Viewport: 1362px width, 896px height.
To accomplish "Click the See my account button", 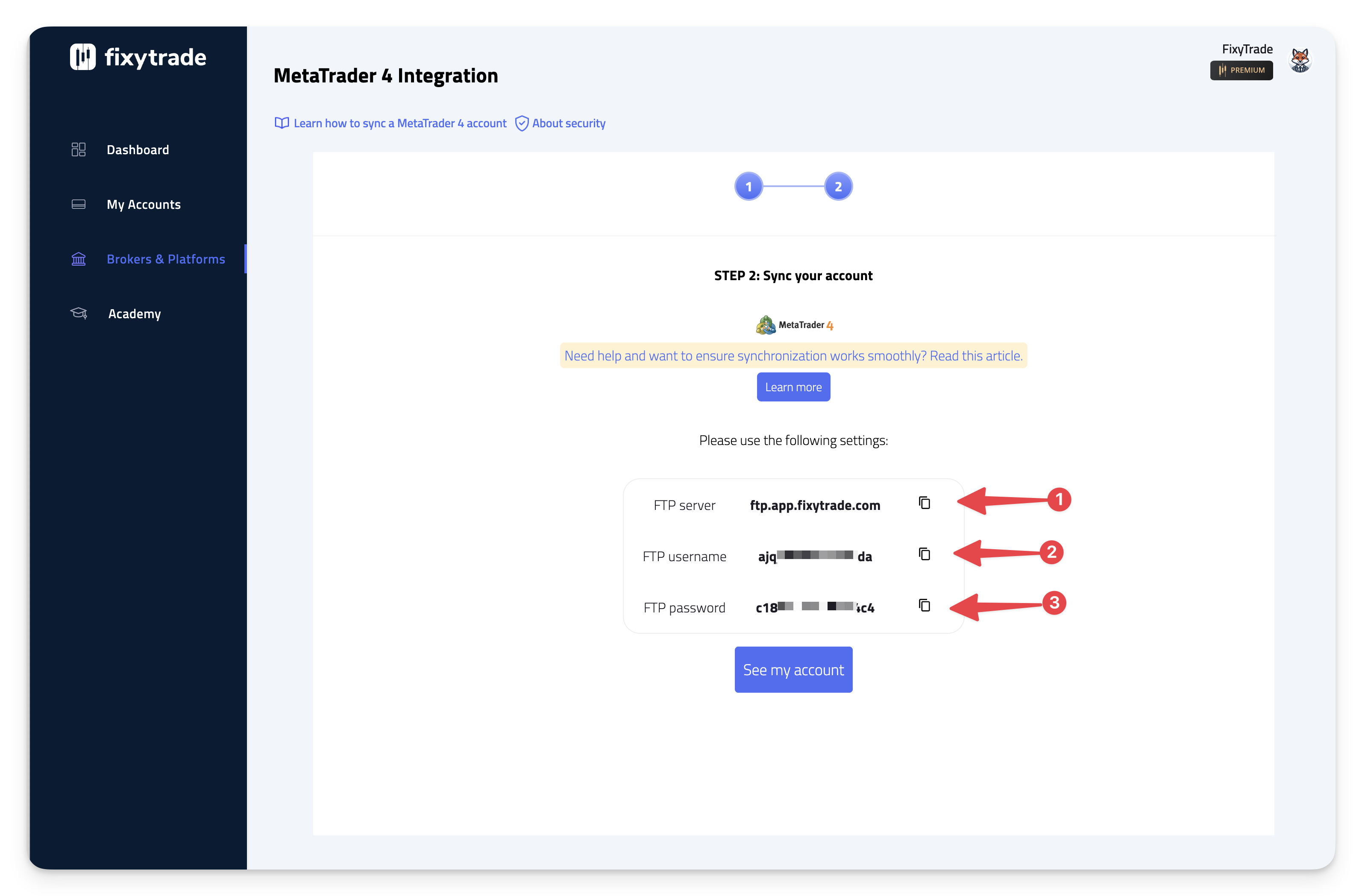I will coord(793,669).
